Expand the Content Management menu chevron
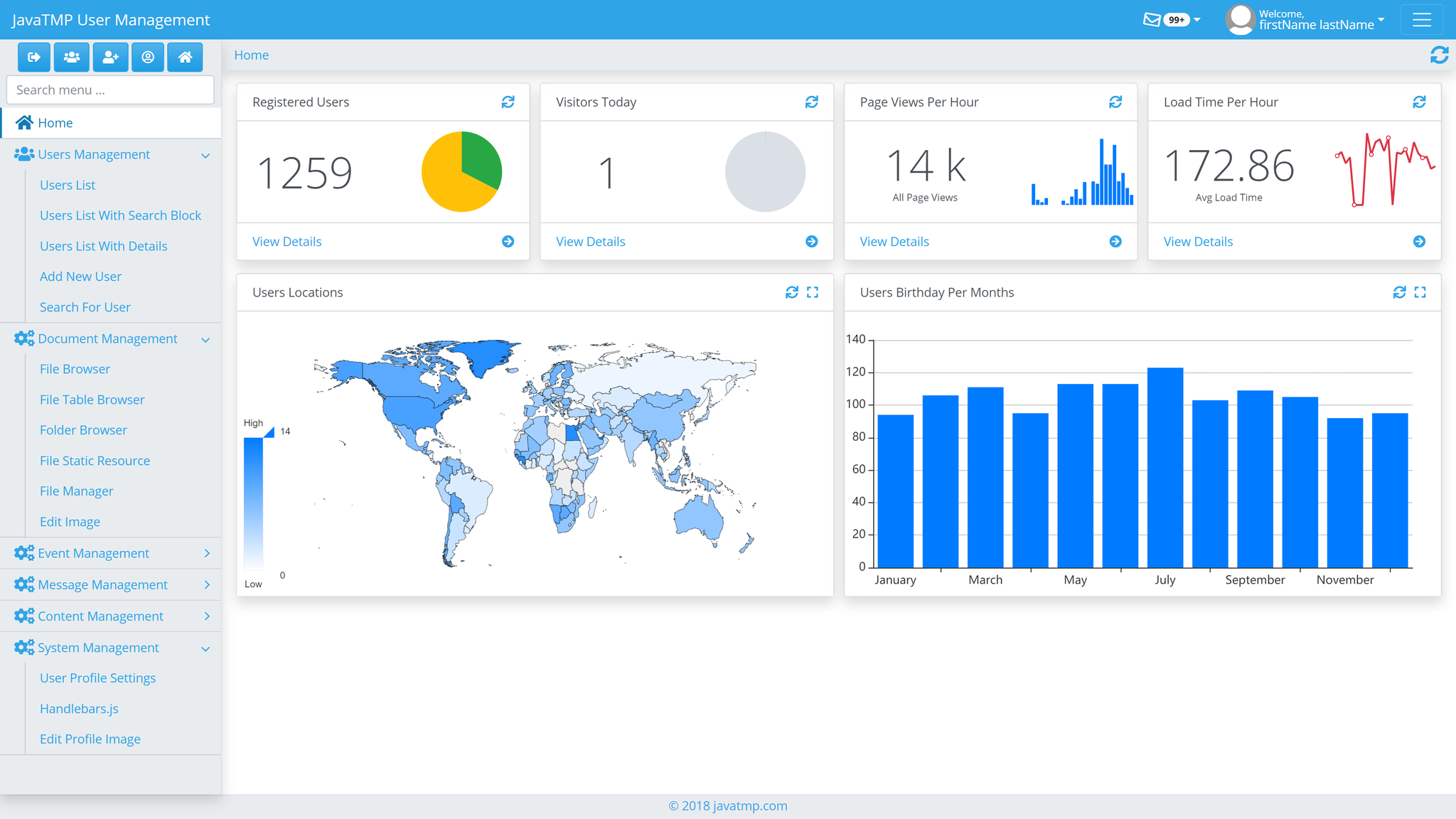 click(207, 616)
